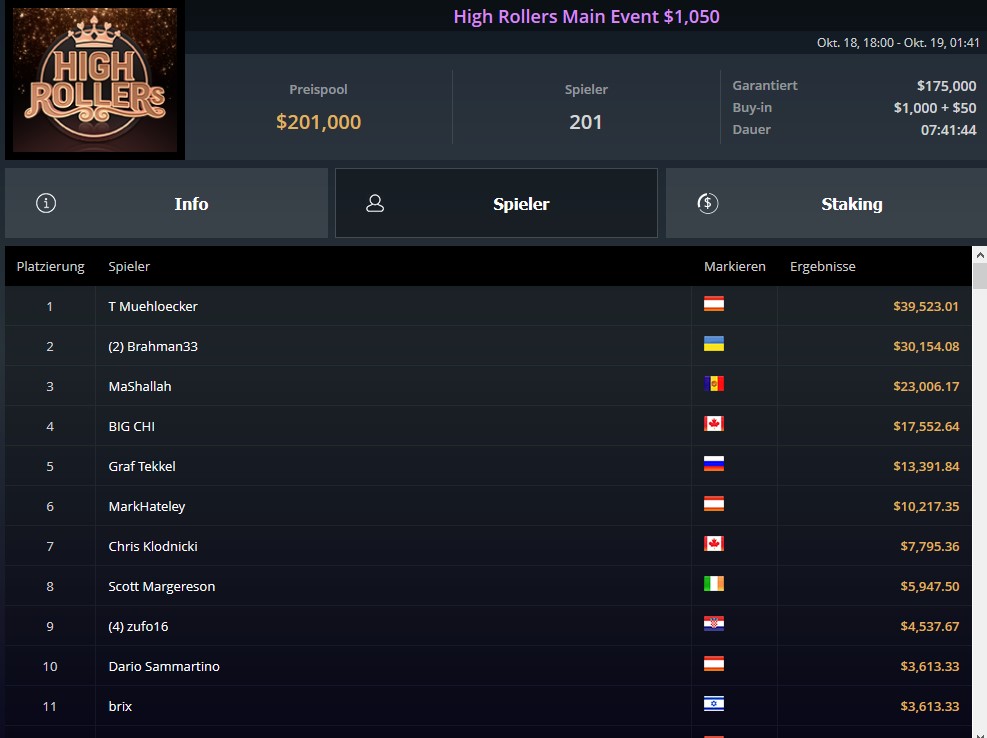The image size is (987, 738).
Task: Click the player silhouette icon
Action: click(x=375, y=203)
